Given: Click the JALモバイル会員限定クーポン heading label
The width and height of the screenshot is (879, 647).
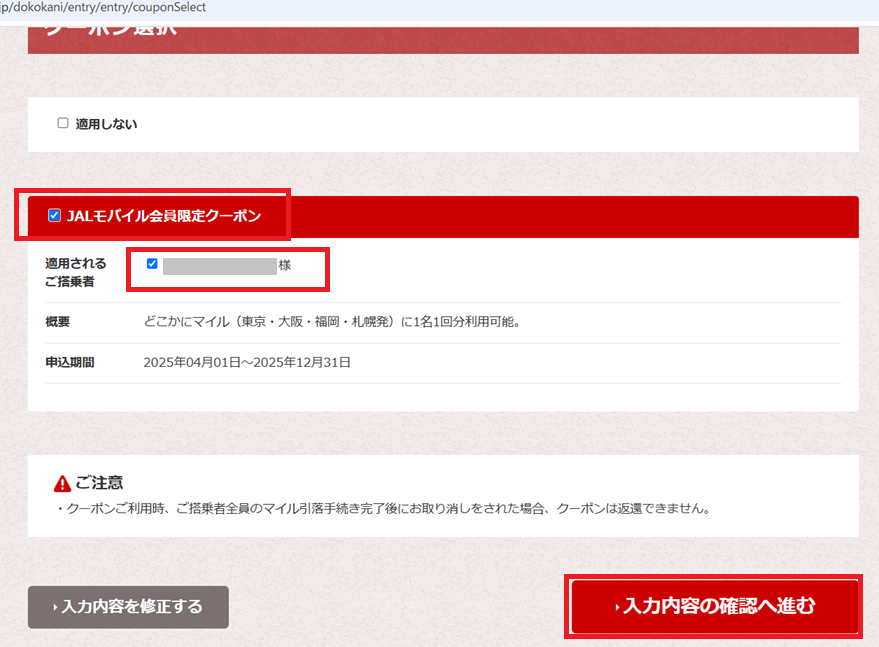Looking at the screenshot, I should [163, 216].
